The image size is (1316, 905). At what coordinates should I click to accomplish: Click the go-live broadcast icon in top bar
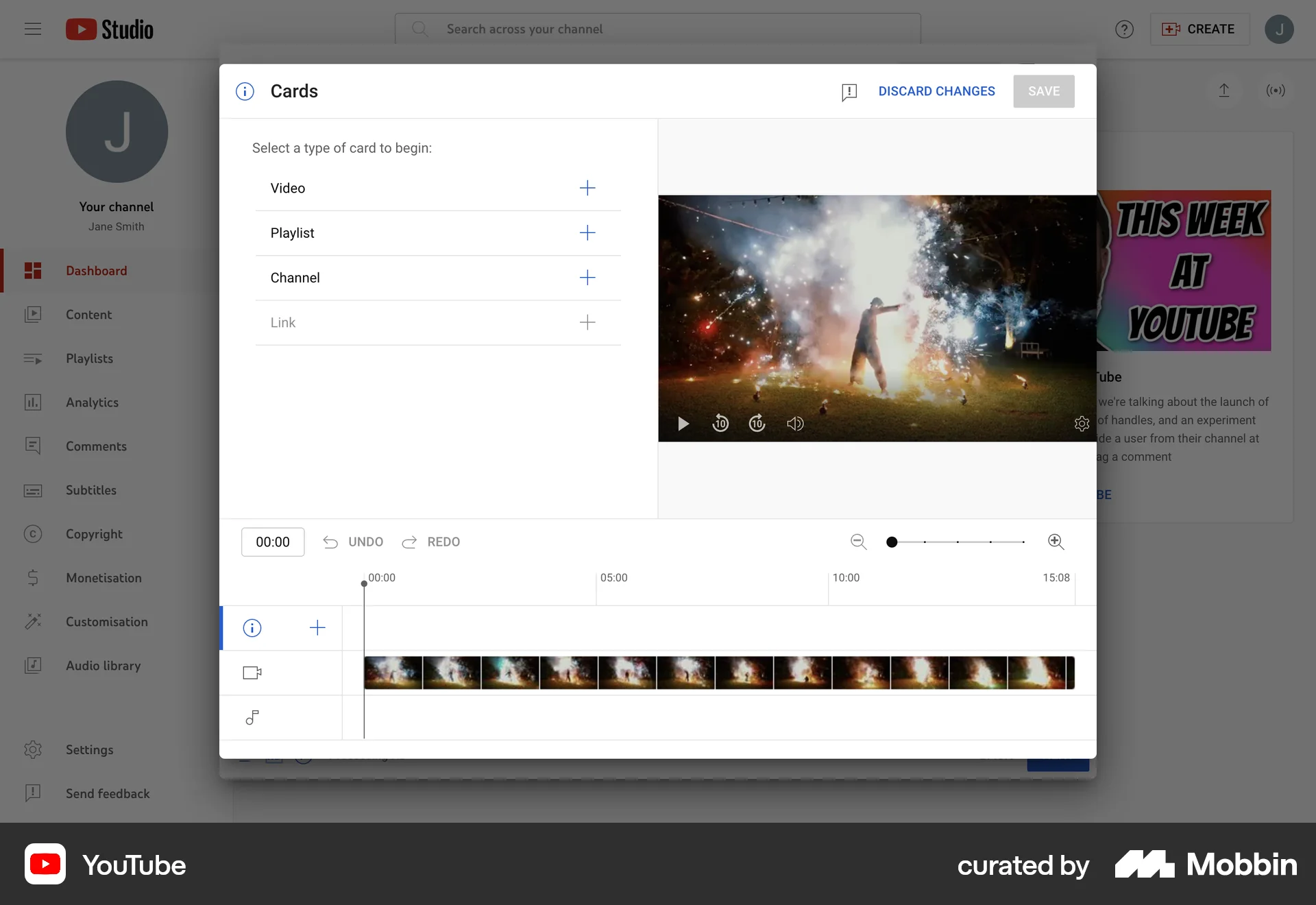1276,90
